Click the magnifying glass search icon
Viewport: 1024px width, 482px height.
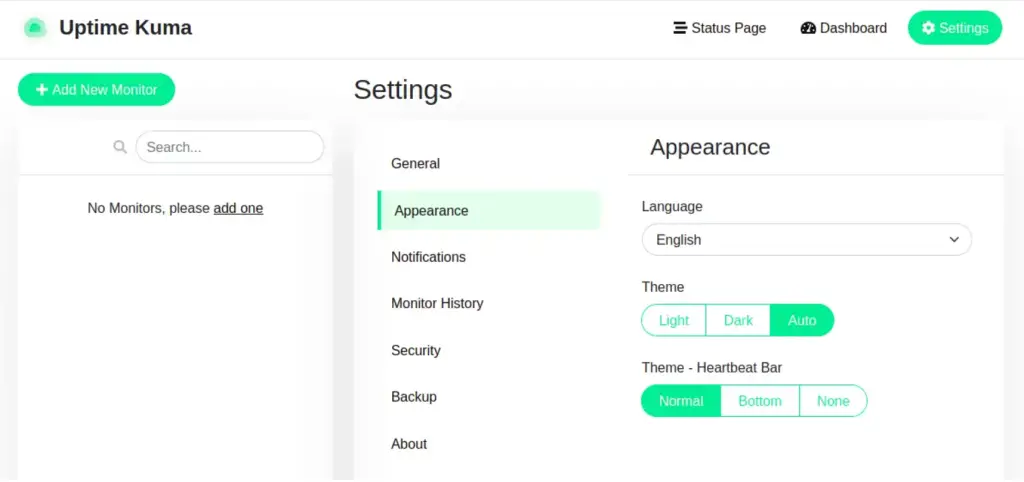tap(120, 147)
